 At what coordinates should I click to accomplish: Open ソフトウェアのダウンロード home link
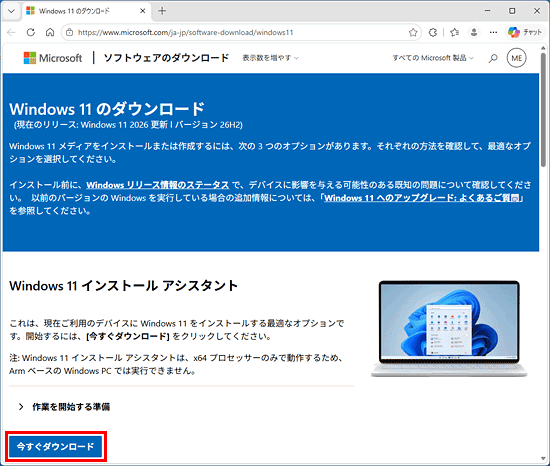point(166,58)
